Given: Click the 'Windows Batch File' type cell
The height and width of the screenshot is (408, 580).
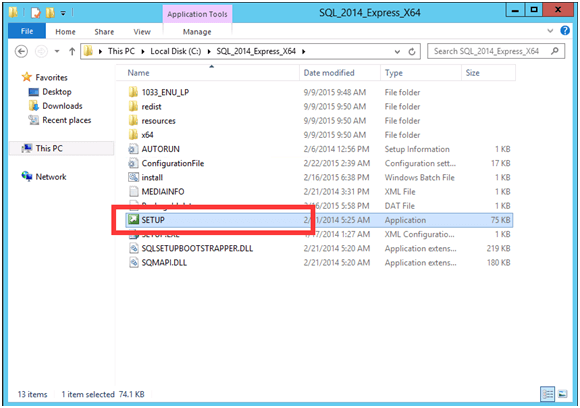Looking at the screenshot, I should click(x=419, y=178).
